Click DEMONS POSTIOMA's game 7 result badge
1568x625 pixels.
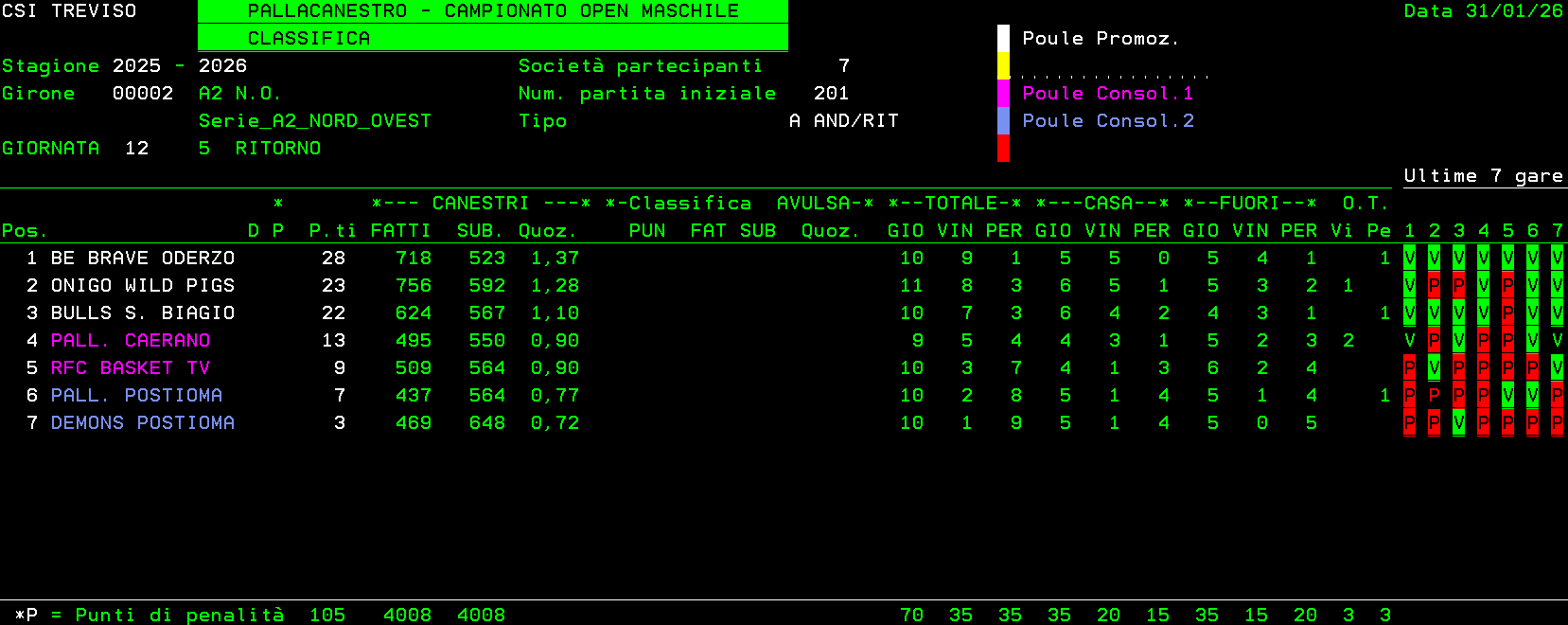pyautogui.click(x=1557, y=422)
